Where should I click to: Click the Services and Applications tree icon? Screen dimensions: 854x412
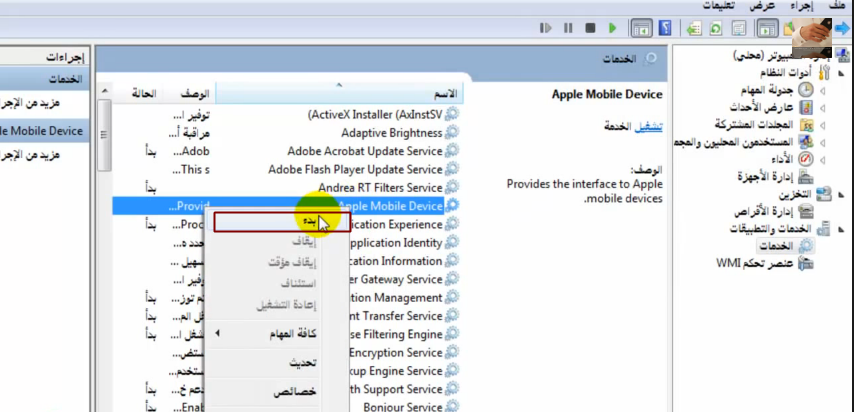click(x=824, y=229)
